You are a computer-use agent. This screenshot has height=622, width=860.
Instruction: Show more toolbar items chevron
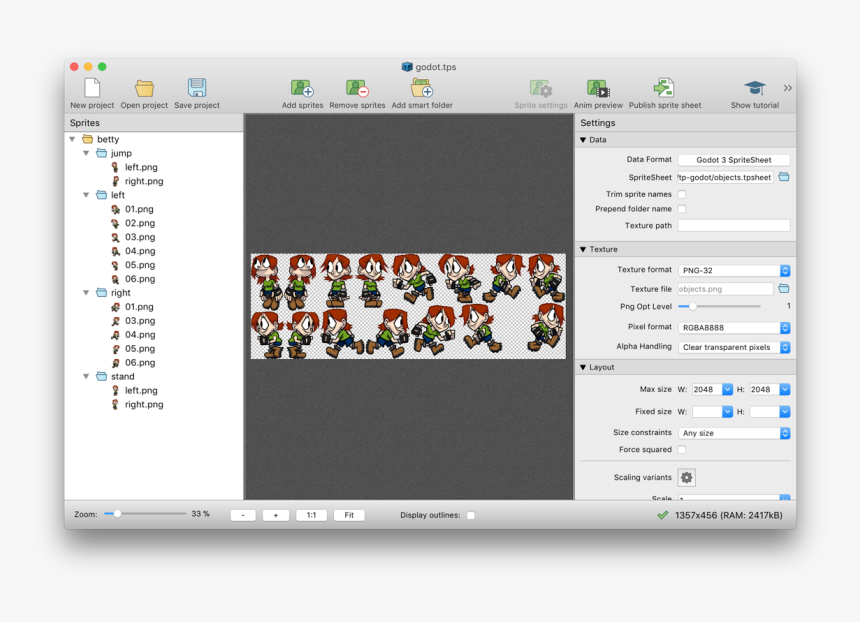tap(788, 88)
